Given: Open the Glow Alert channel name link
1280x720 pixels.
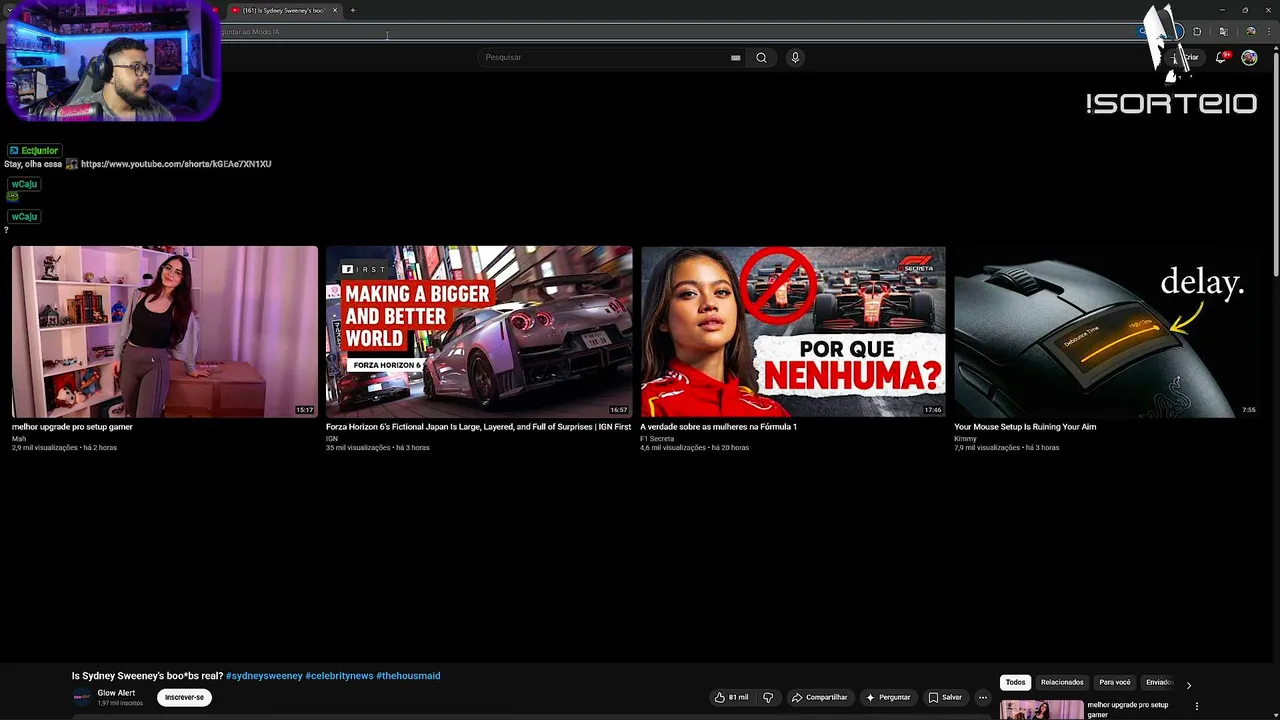Looking at the screenshot, I should pos(116,693).
